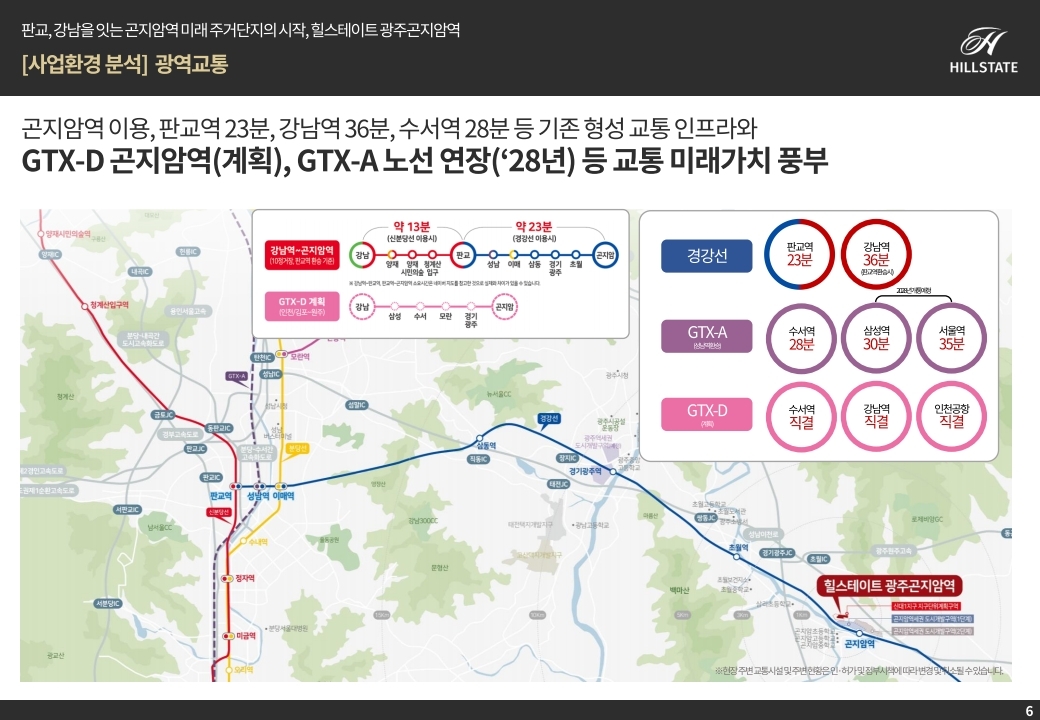
Task: Click the '삼동역' station label on the map
Action: [x=486, y=446]
